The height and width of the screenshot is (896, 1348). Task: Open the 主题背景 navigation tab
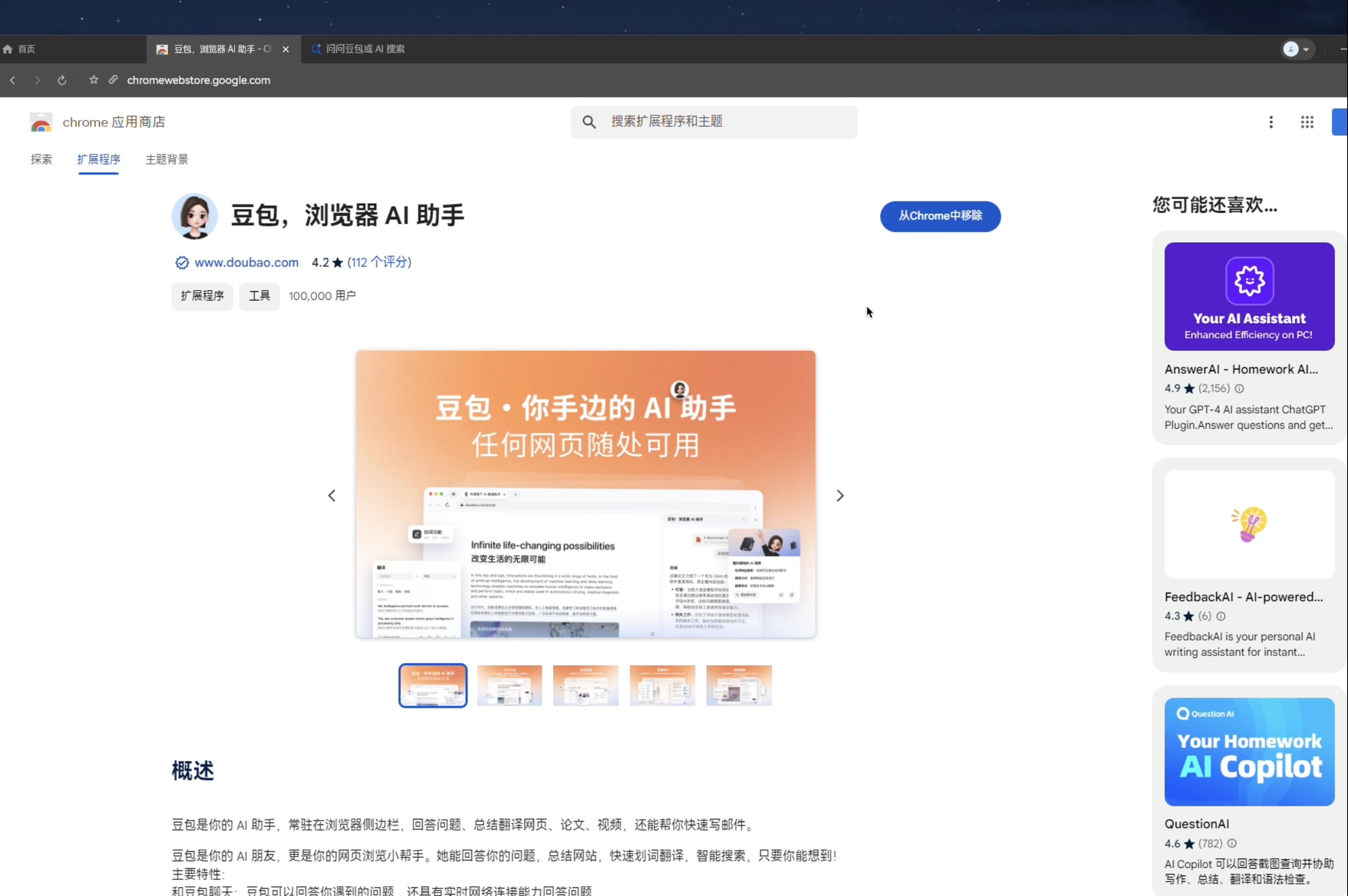coord(167,159)
